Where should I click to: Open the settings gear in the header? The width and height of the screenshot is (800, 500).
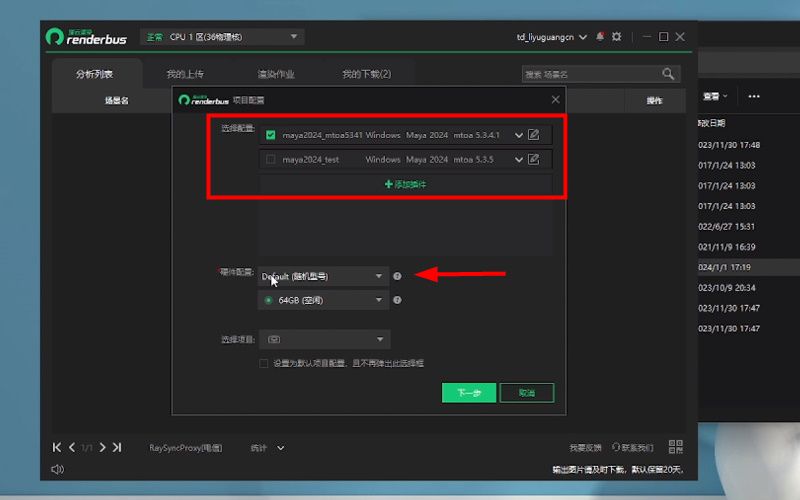pyautogui.click(x=617, y=37)
